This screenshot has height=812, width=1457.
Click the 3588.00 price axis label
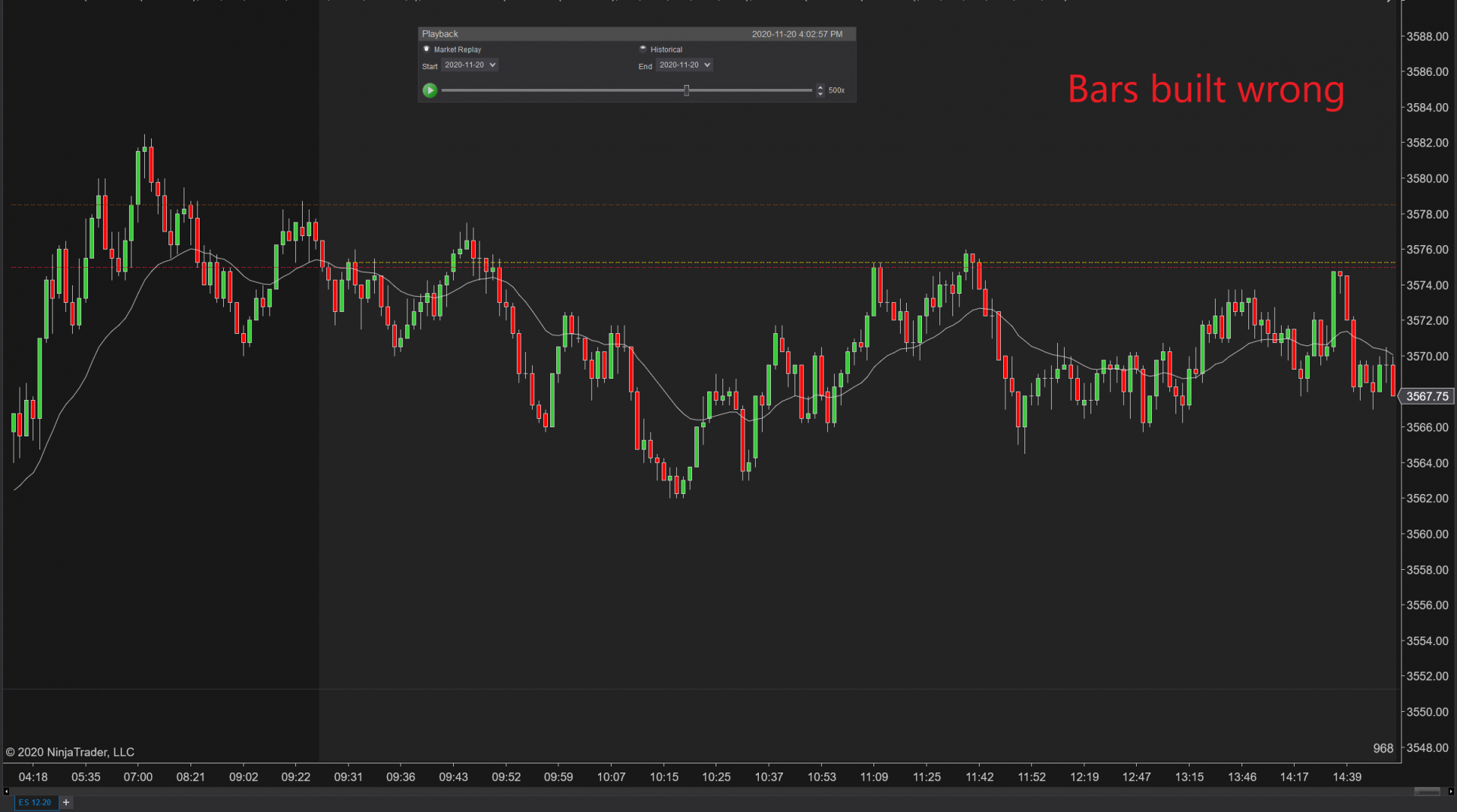tap(1427, 36)
